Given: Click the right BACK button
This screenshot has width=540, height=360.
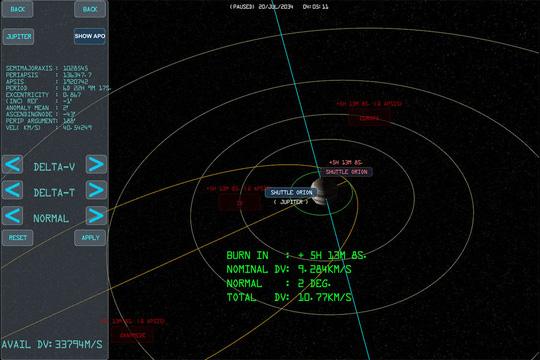Looking at the screenshot, I should coord(90,9).
